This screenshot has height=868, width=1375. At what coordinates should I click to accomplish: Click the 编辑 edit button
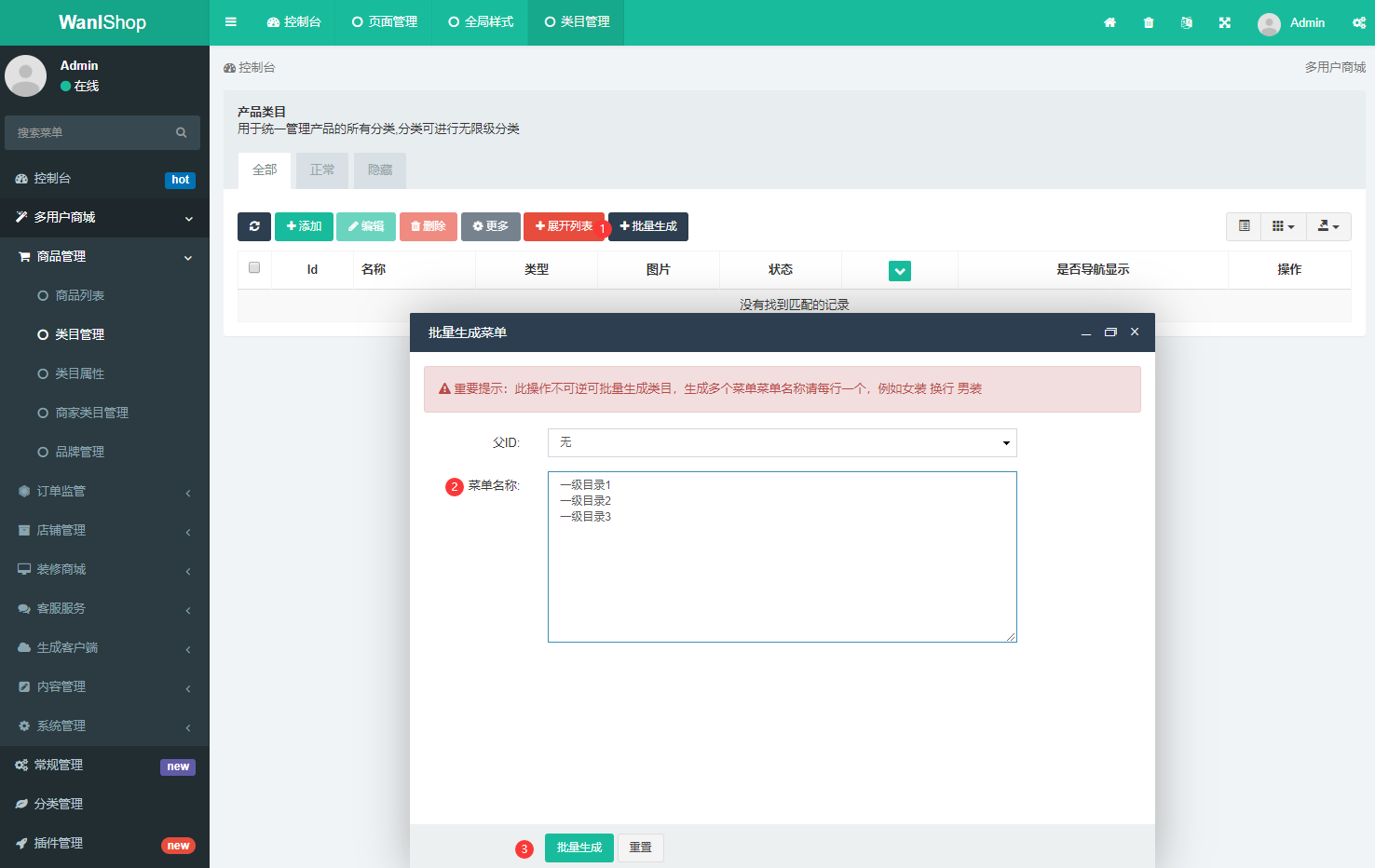(366, 226)
